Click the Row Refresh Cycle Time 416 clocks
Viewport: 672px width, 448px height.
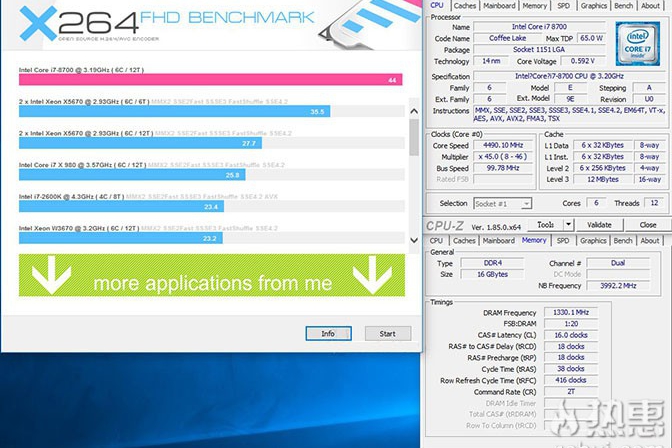coord(570,380)
